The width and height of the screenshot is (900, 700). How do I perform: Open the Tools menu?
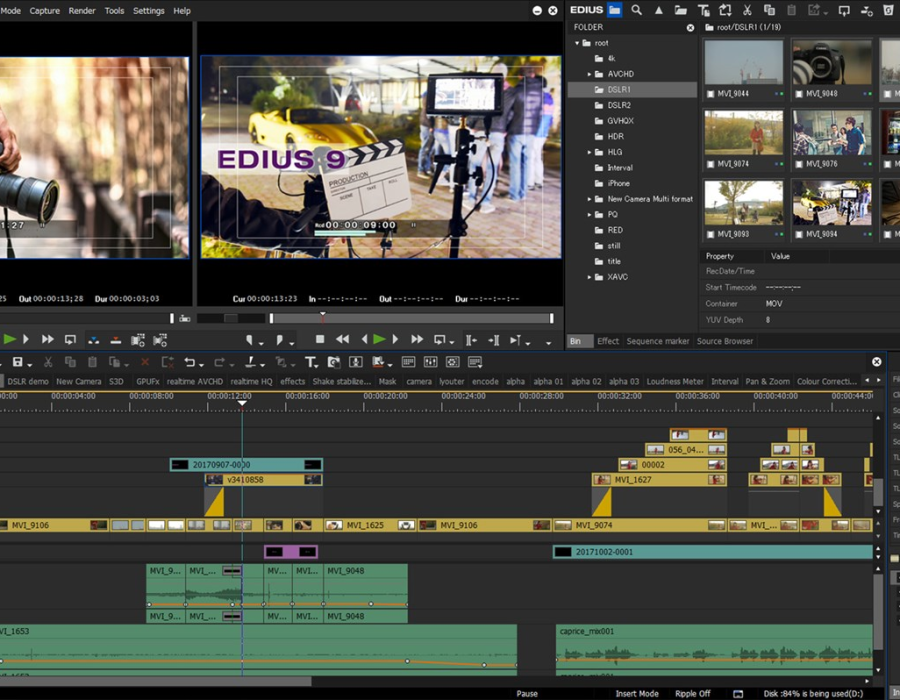point(114,10)
